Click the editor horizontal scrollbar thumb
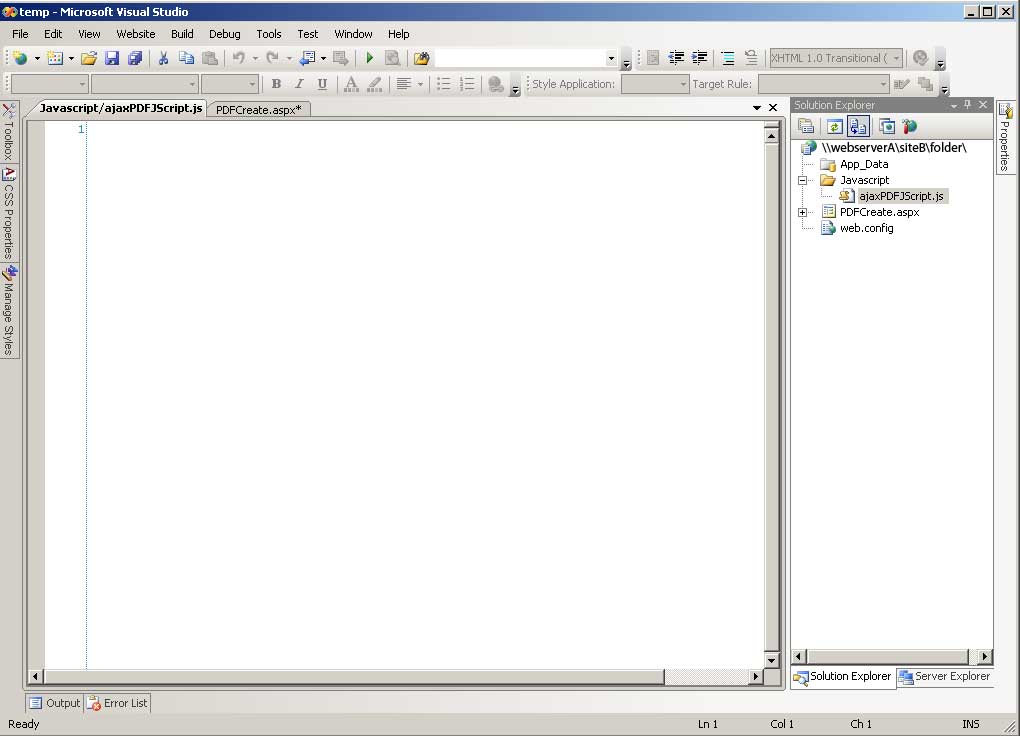The height and width of the screenshot is (736, 1020). [x=354, y=677]
